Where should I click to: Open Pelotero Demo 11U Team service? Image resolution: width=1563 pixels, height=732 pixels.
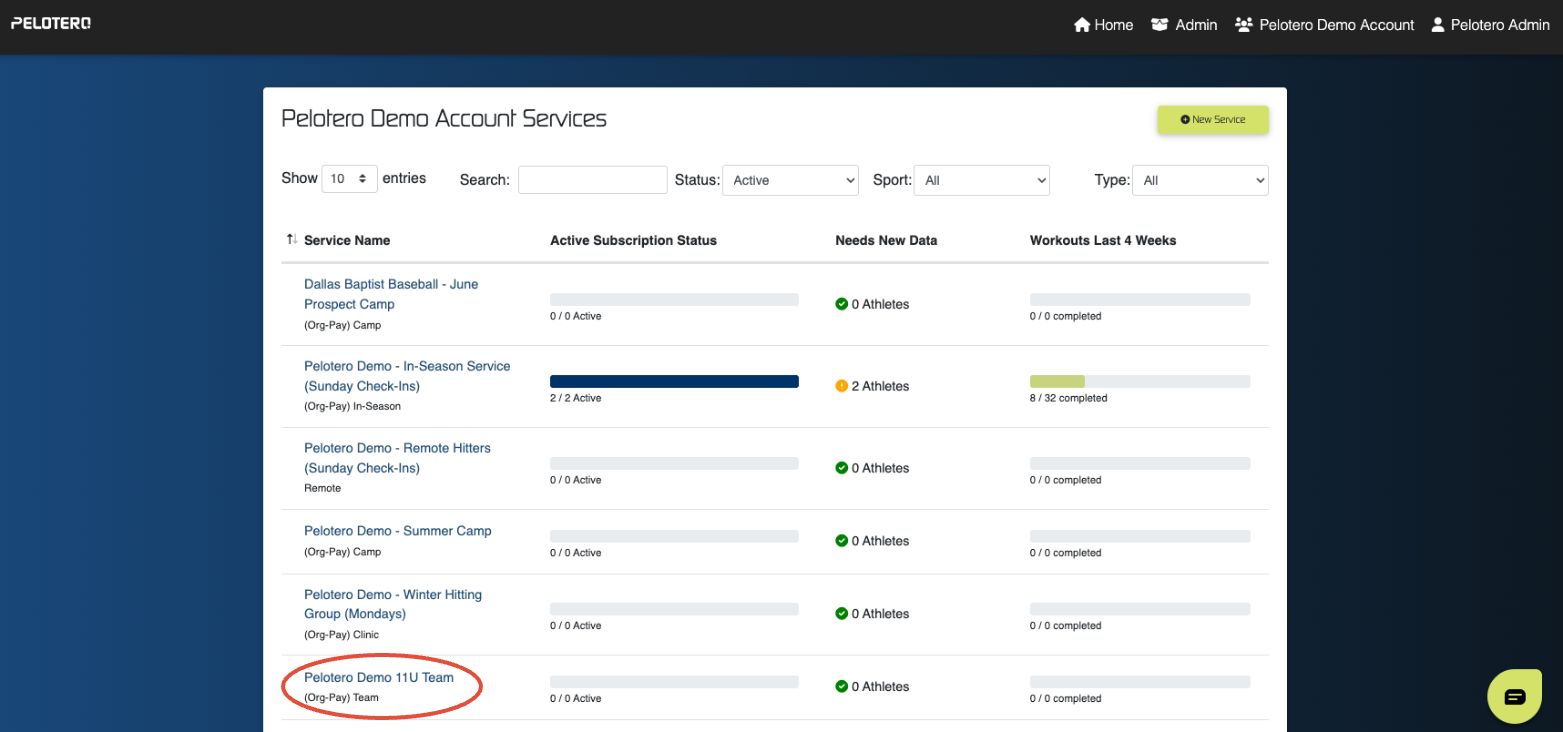[x=379, y=677]
